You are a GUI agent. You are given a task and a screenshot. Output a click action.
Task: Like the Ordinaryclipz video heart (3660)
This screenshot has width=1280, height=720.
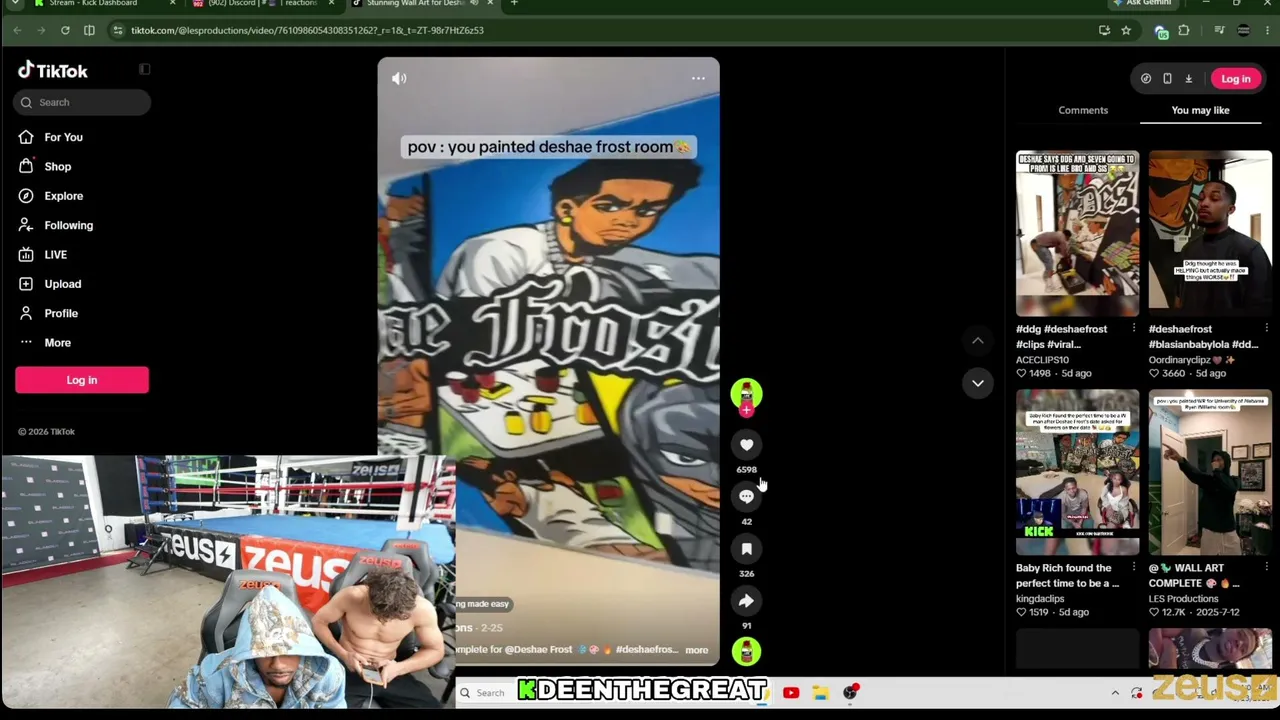pos(1154,374)
